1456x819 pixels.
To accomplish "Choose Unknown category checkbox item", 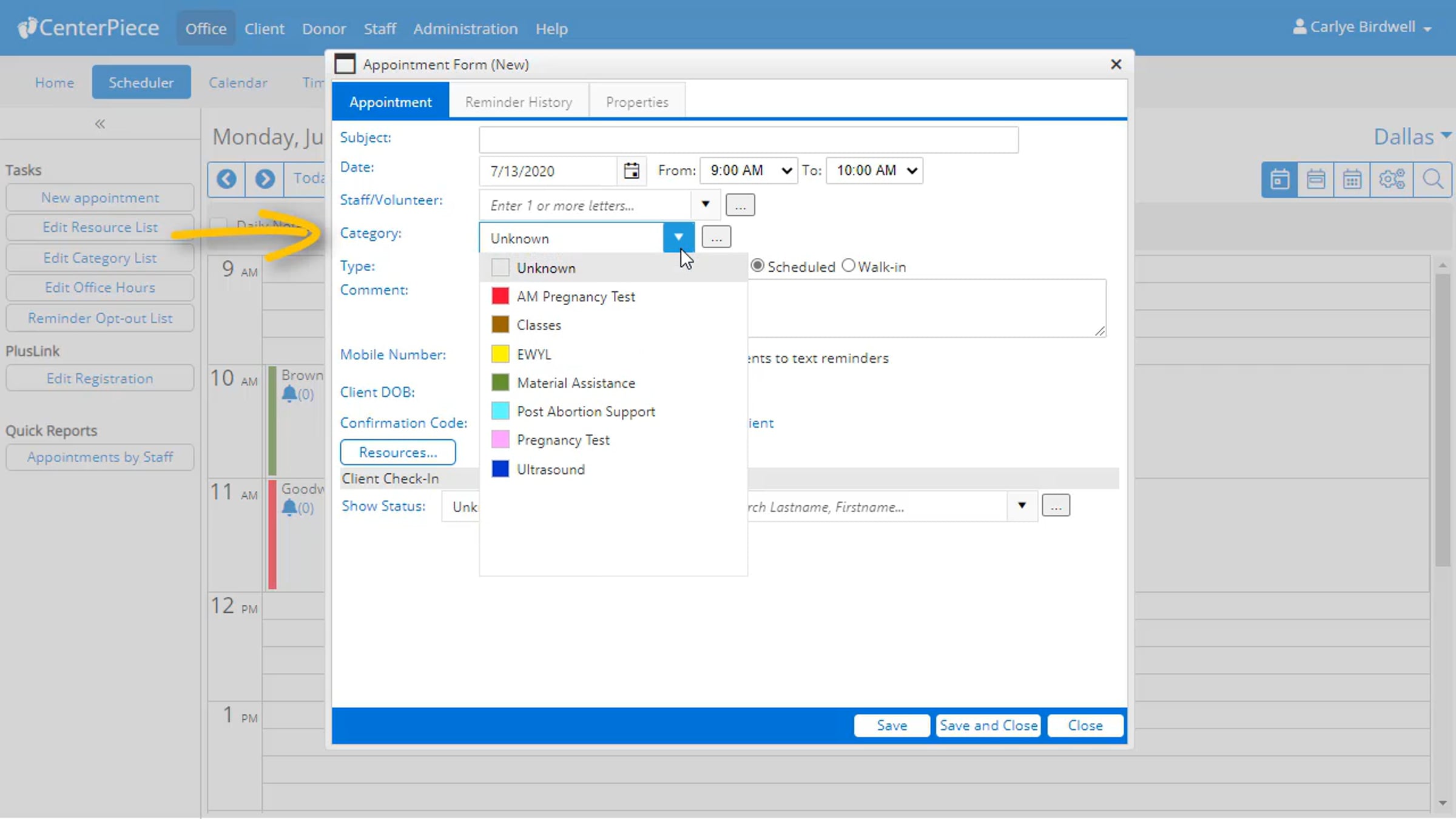I will click(500, 268).
